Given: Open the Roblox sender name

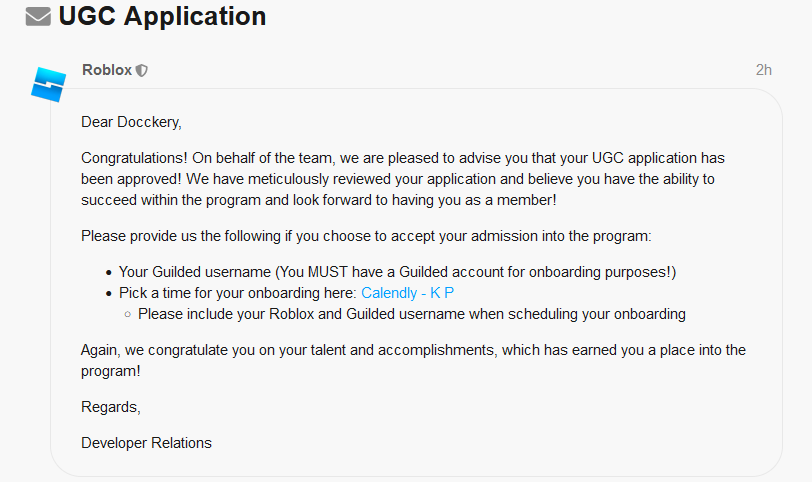Looking at the screenshot, I should tap(107, 70).
